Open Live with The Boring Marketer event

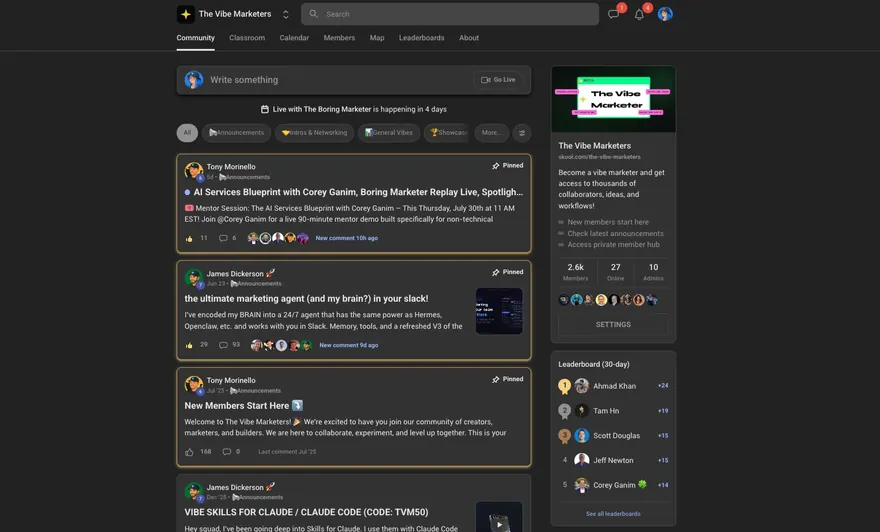(x=354, y=109)
